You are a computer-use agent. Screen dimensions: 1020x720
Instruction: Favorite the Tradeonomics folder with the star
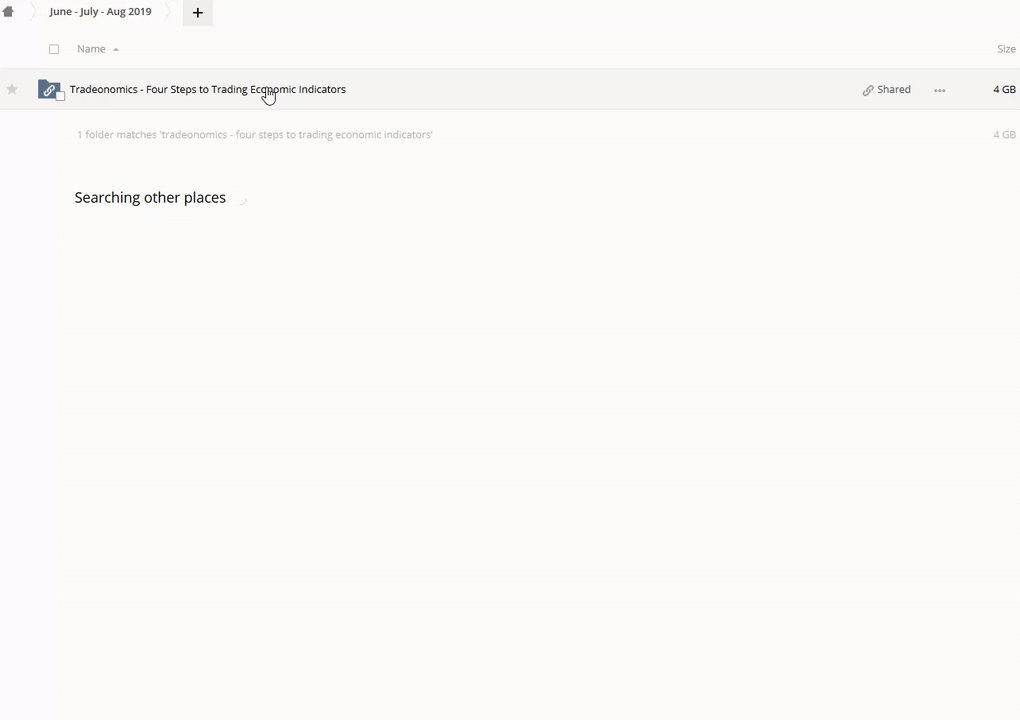(12, 90)
